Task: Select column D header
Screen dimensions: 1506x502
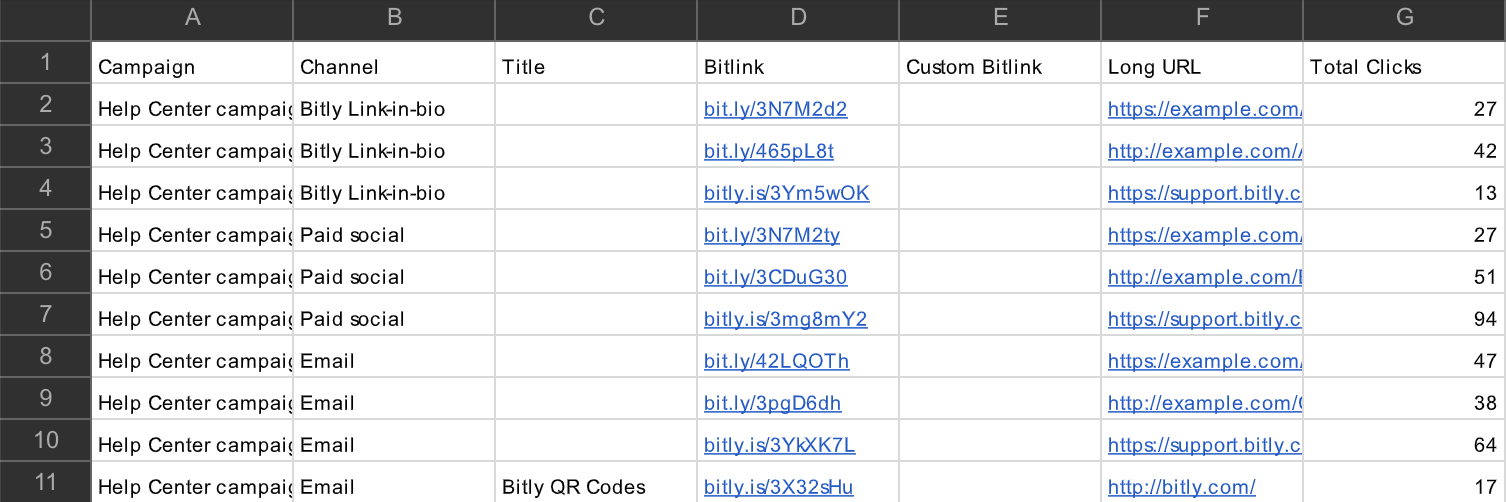Action: [797, 20]
